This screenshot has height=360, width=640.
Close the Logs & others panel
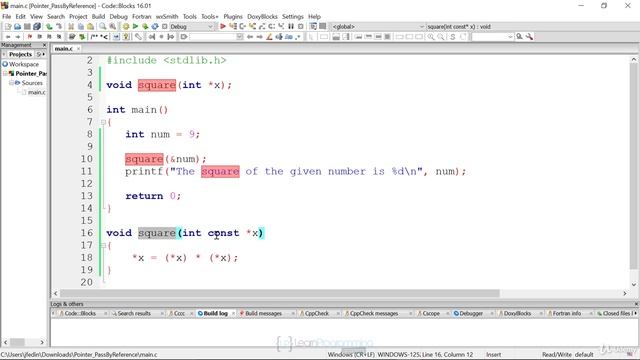(x=636, y=304)
